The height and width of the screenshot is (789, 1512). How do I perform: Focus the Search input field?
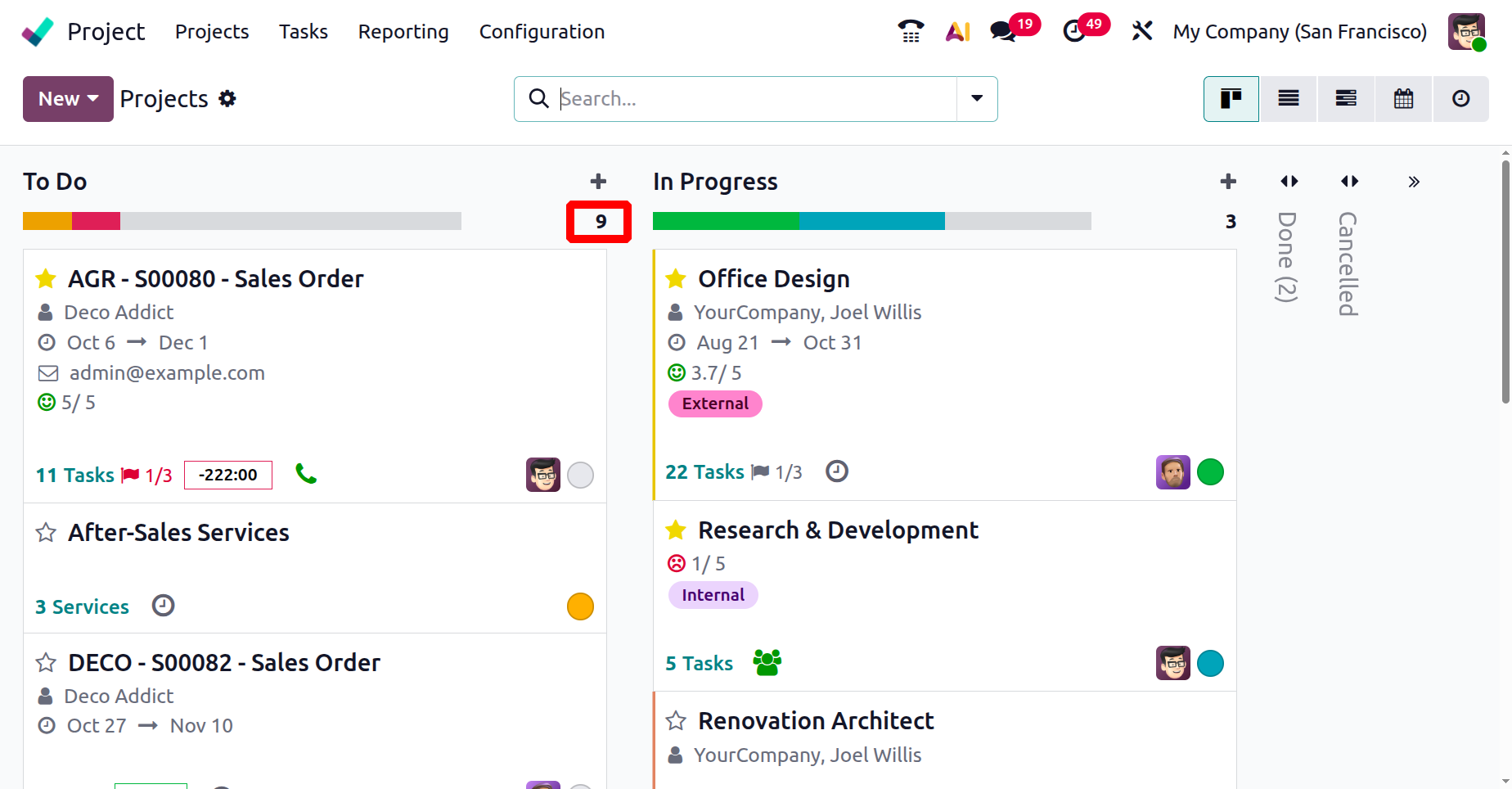point(753,99)
